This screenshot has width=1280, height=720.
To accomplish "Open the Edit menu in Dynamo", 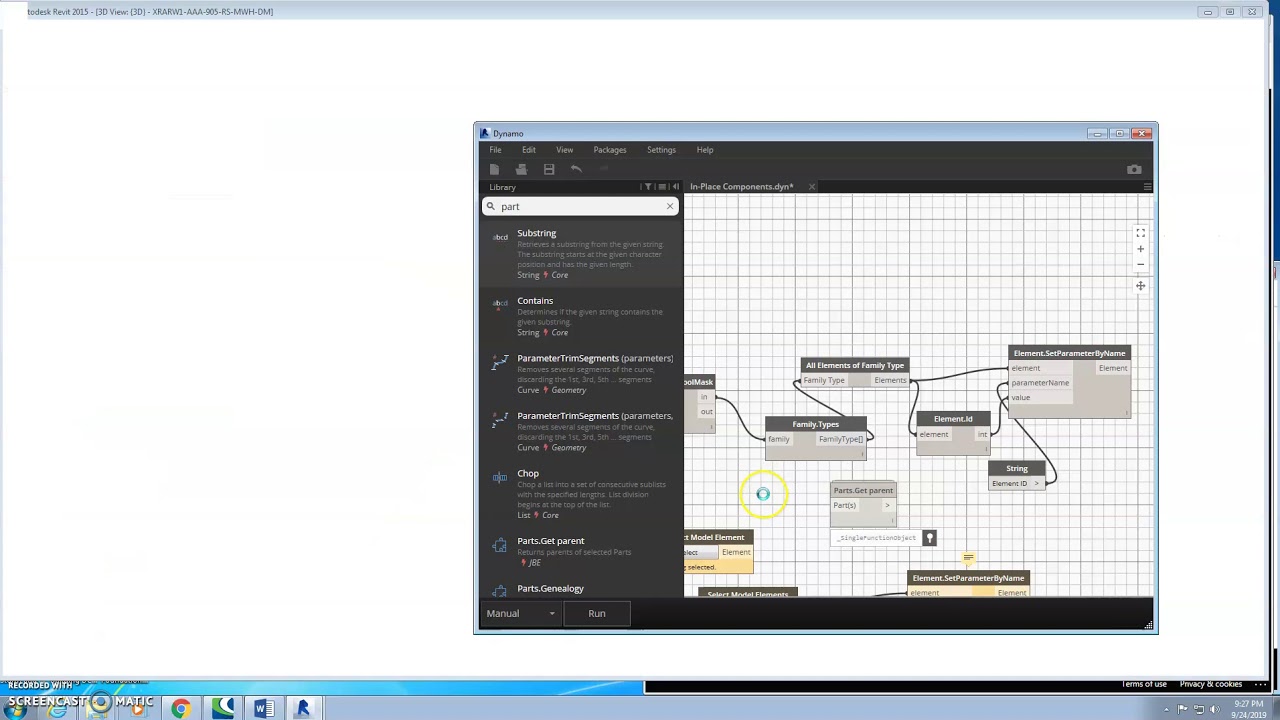I will pos(529,150).
